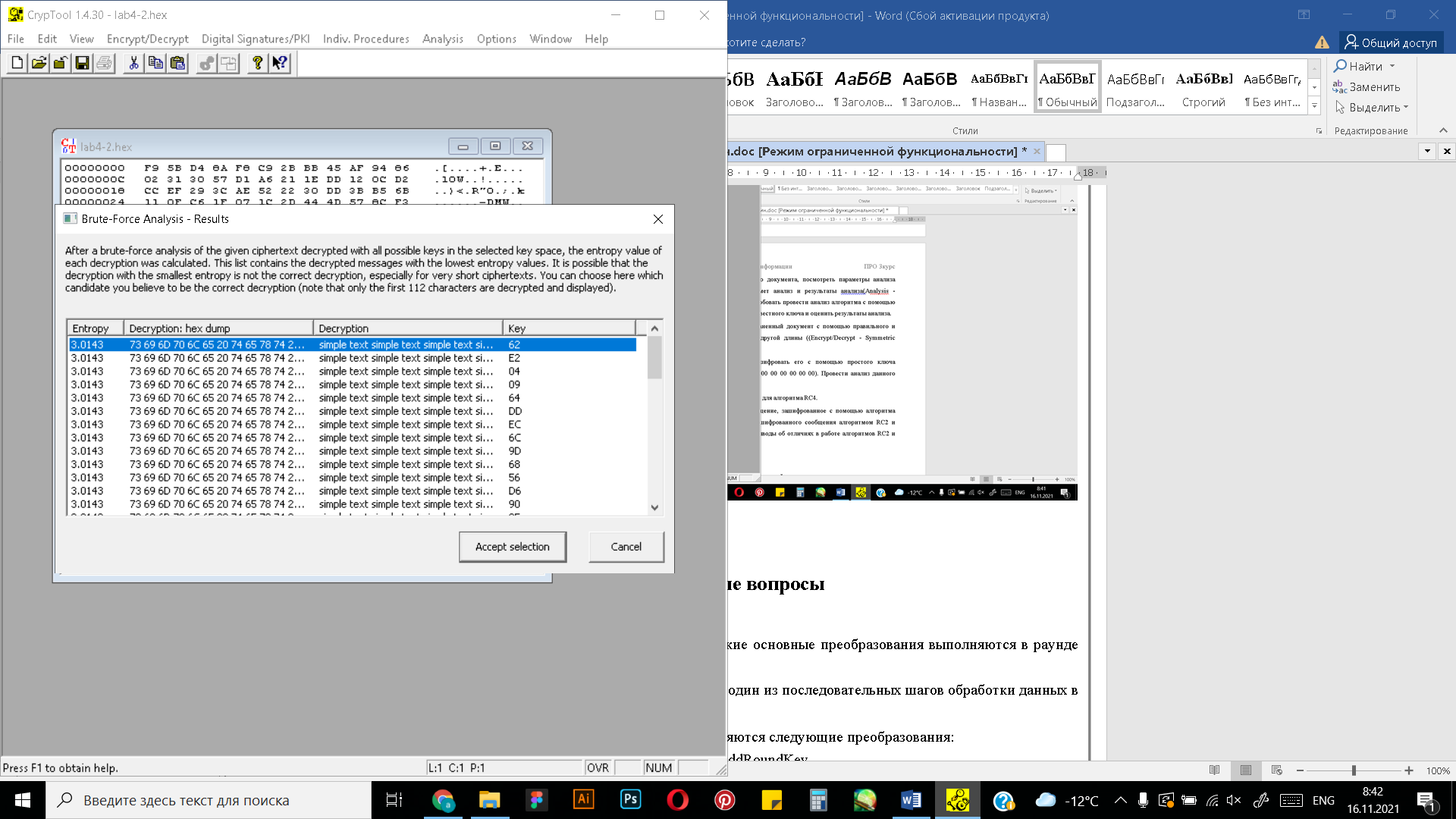Screen dimensions: 1456x819
Task: Click the results list scroll-down arrow
Action: click(x=655, y=508)
